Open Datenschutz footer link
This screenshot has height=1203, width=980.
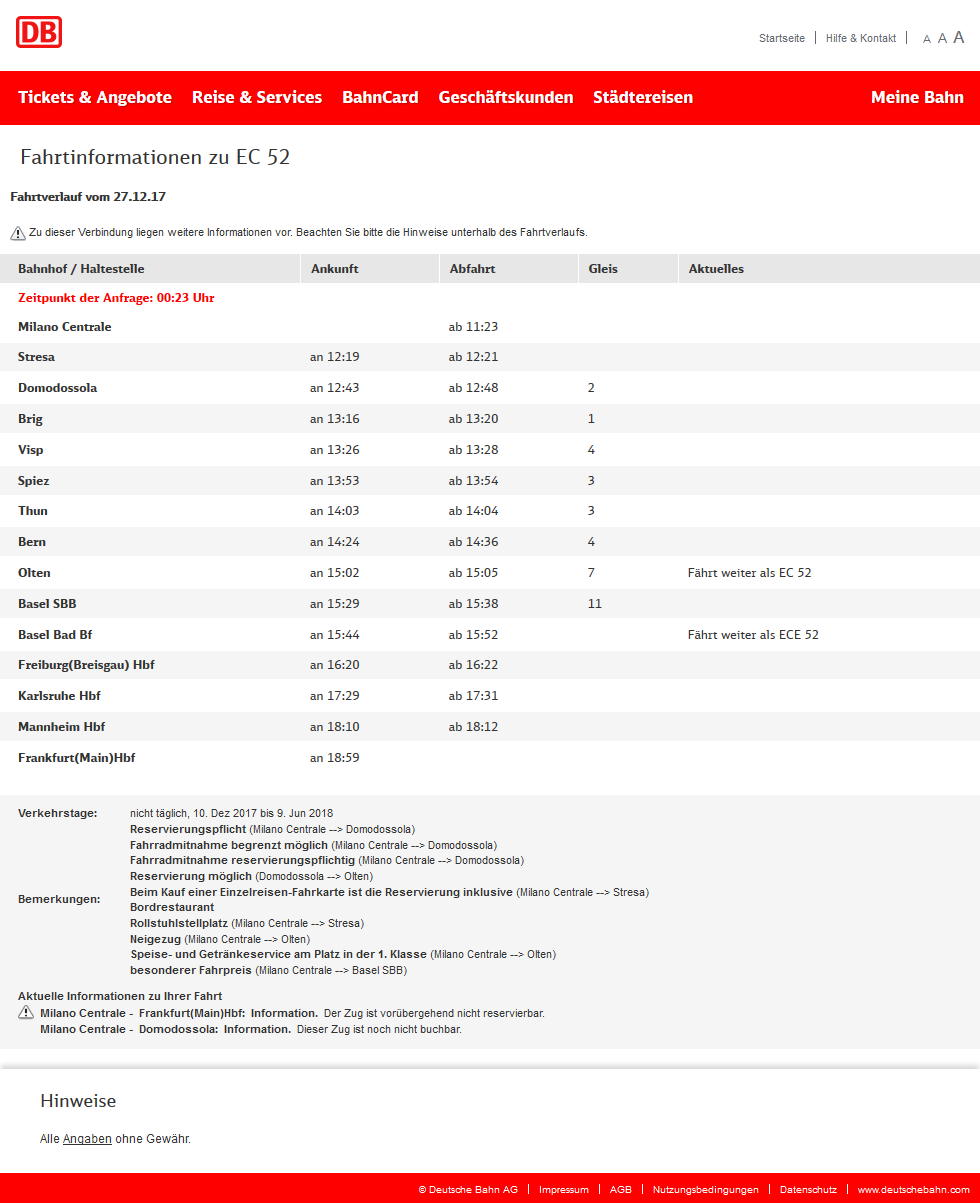click(x=808, y=1190)
